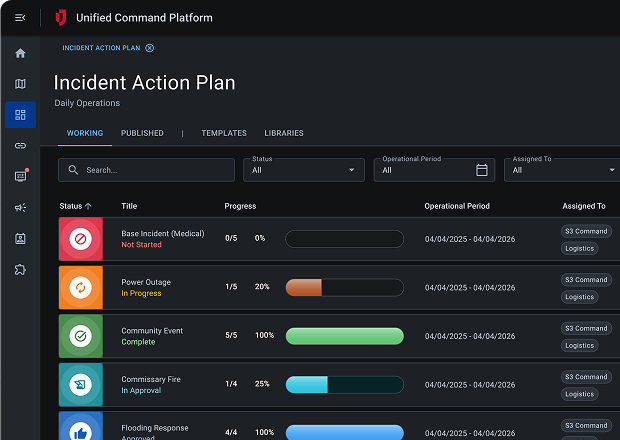Open the megaphone announcements icon
620x440 pixels.
pyautogui.click(x=20, y=208)
